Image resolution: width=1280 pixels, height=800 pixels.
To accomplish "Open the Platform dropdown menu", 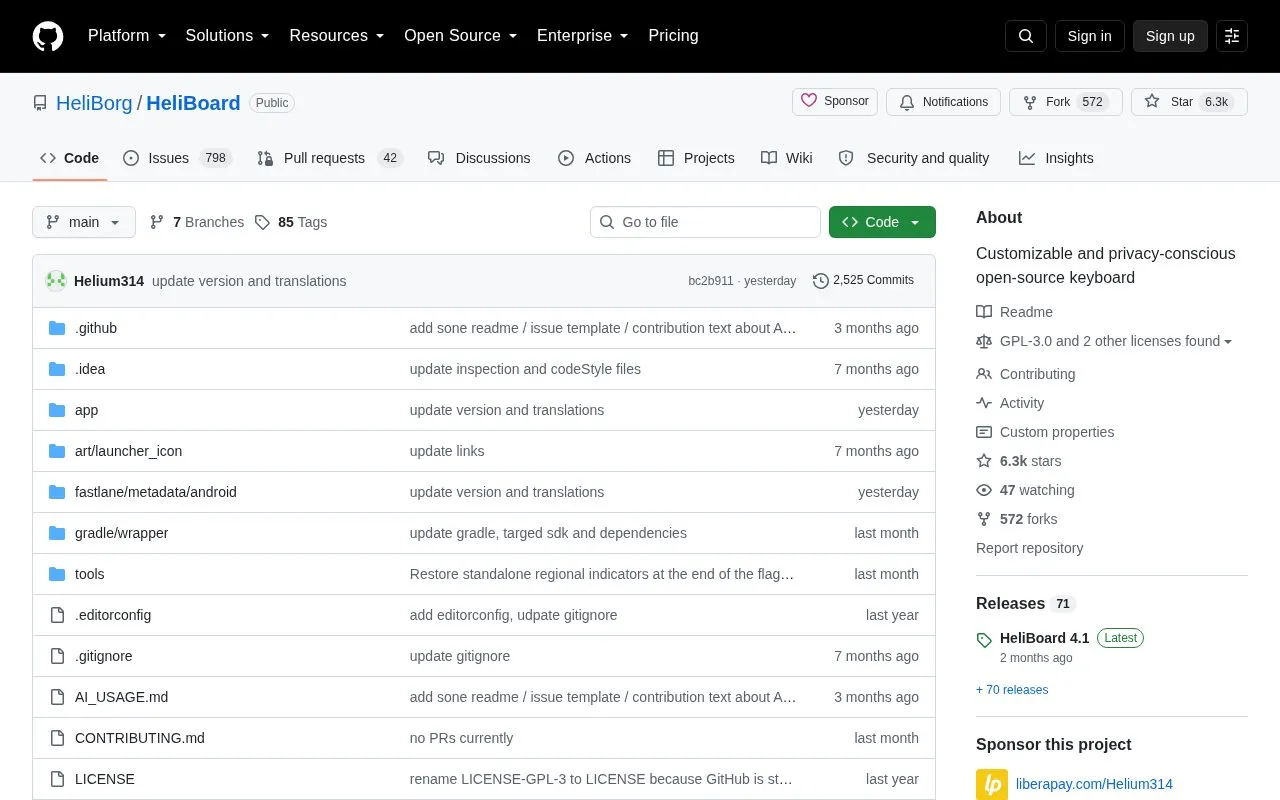I will pyautogui.click(x=127, y=36).
